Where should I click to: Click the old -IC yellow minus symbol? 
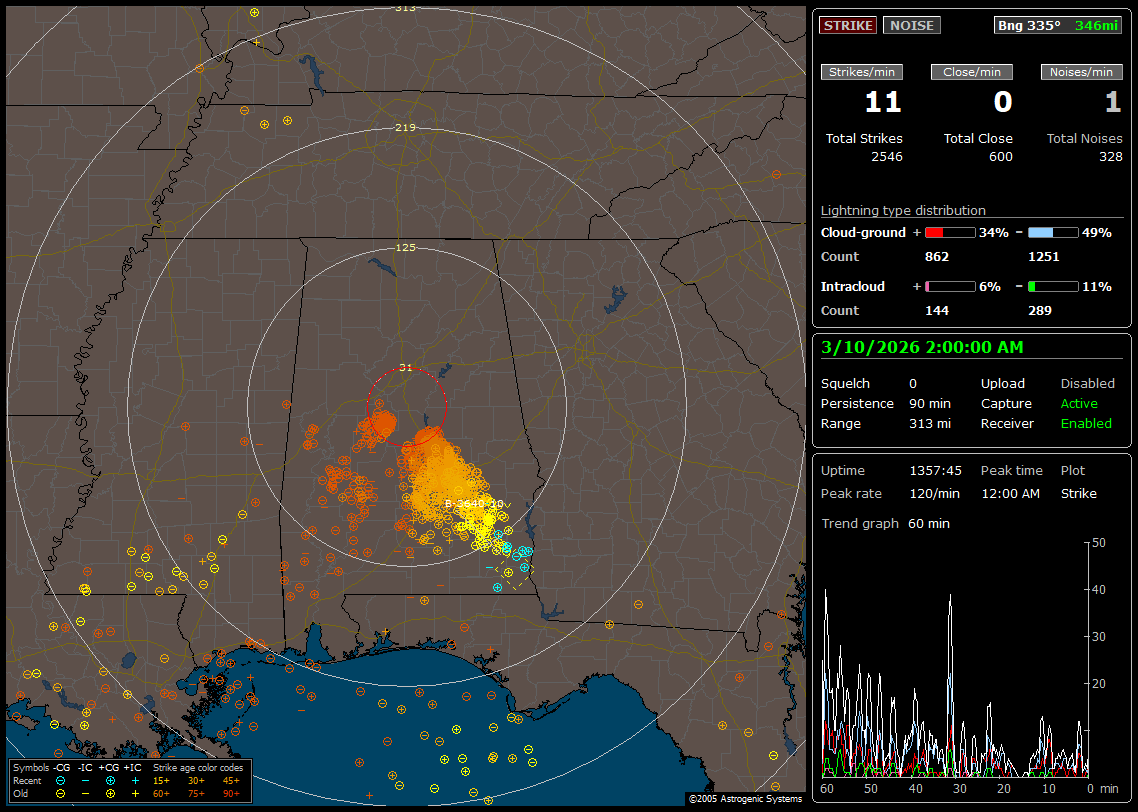coord(86,793)
